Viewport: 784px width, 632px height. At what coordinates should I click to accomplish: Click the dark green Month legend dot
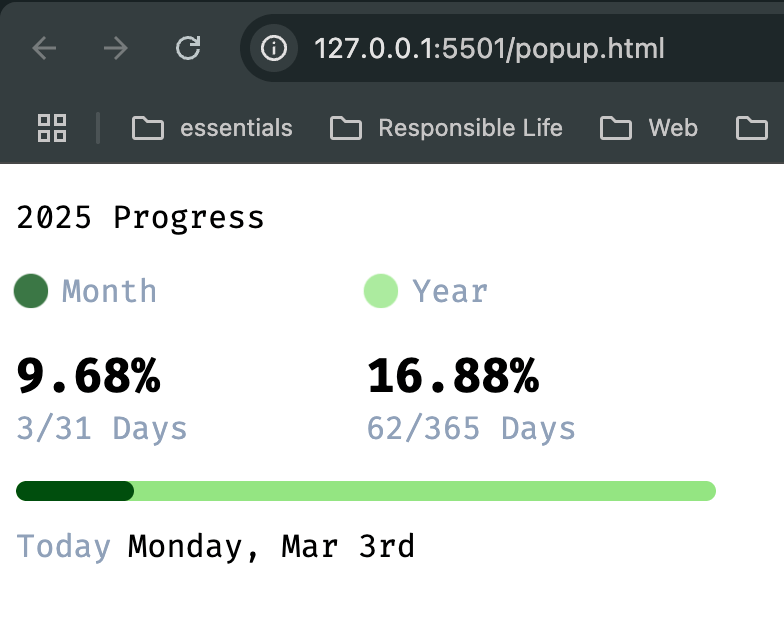(31, 291)
